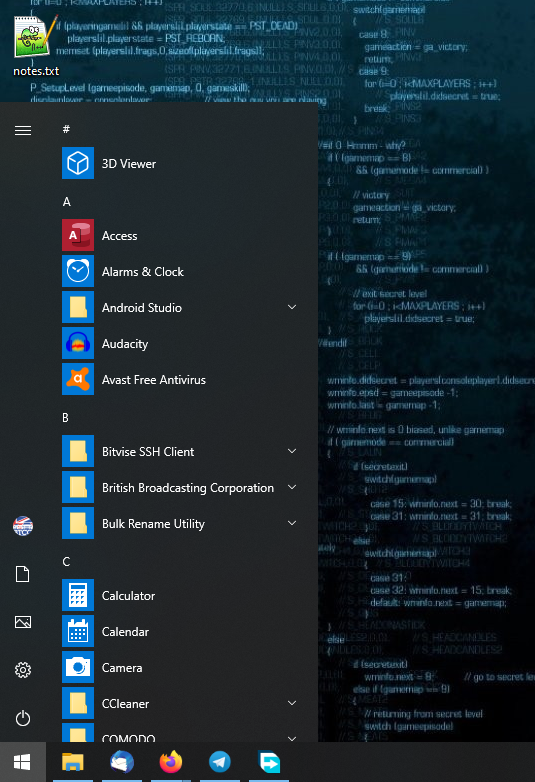The width and height of the screenshot is (535, 782).
Task: Click the C letter section header
Action: [x=66, y=562]
